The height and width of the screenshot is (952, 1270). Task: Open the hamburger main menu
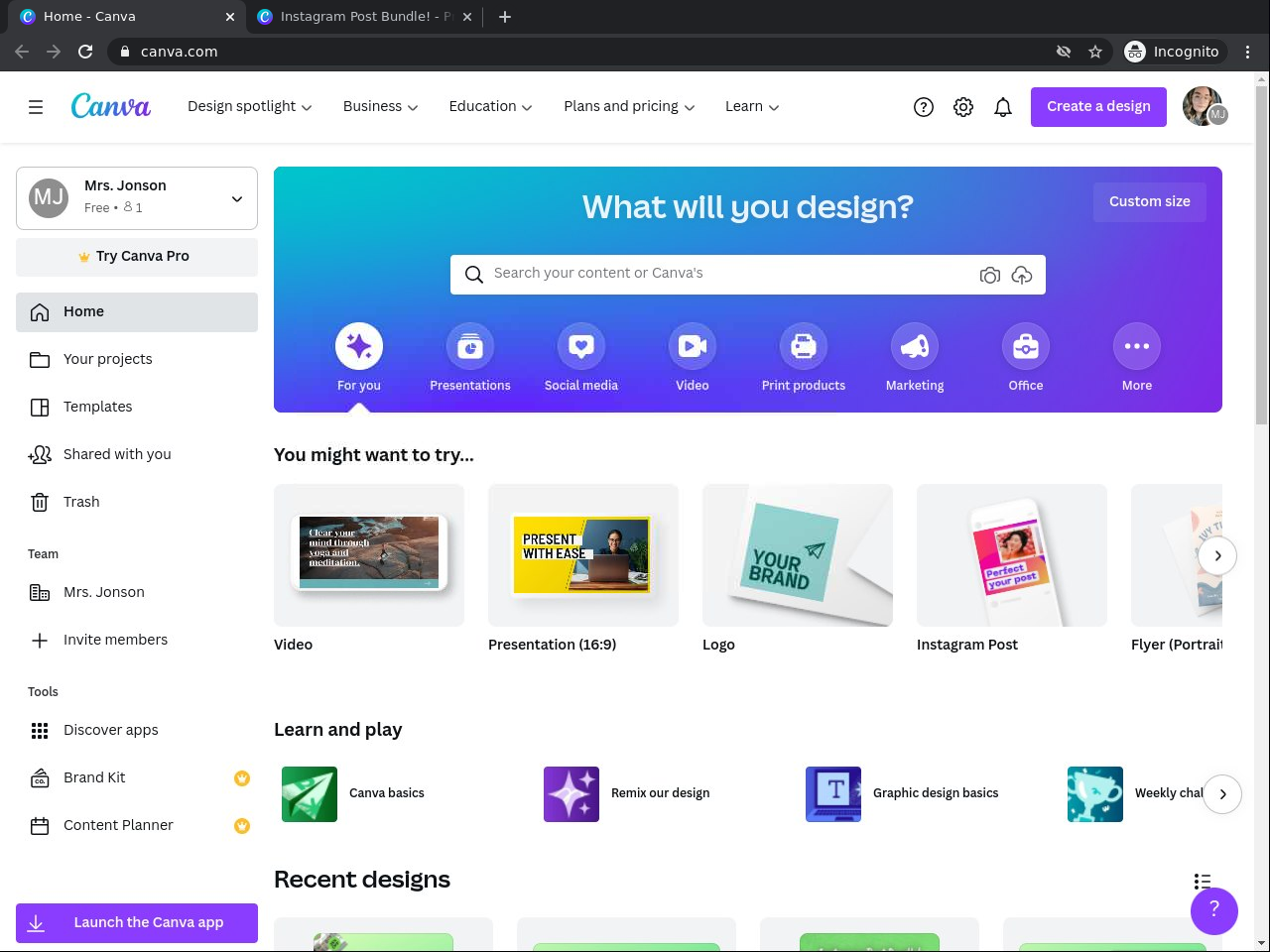[x=36, y=107]
